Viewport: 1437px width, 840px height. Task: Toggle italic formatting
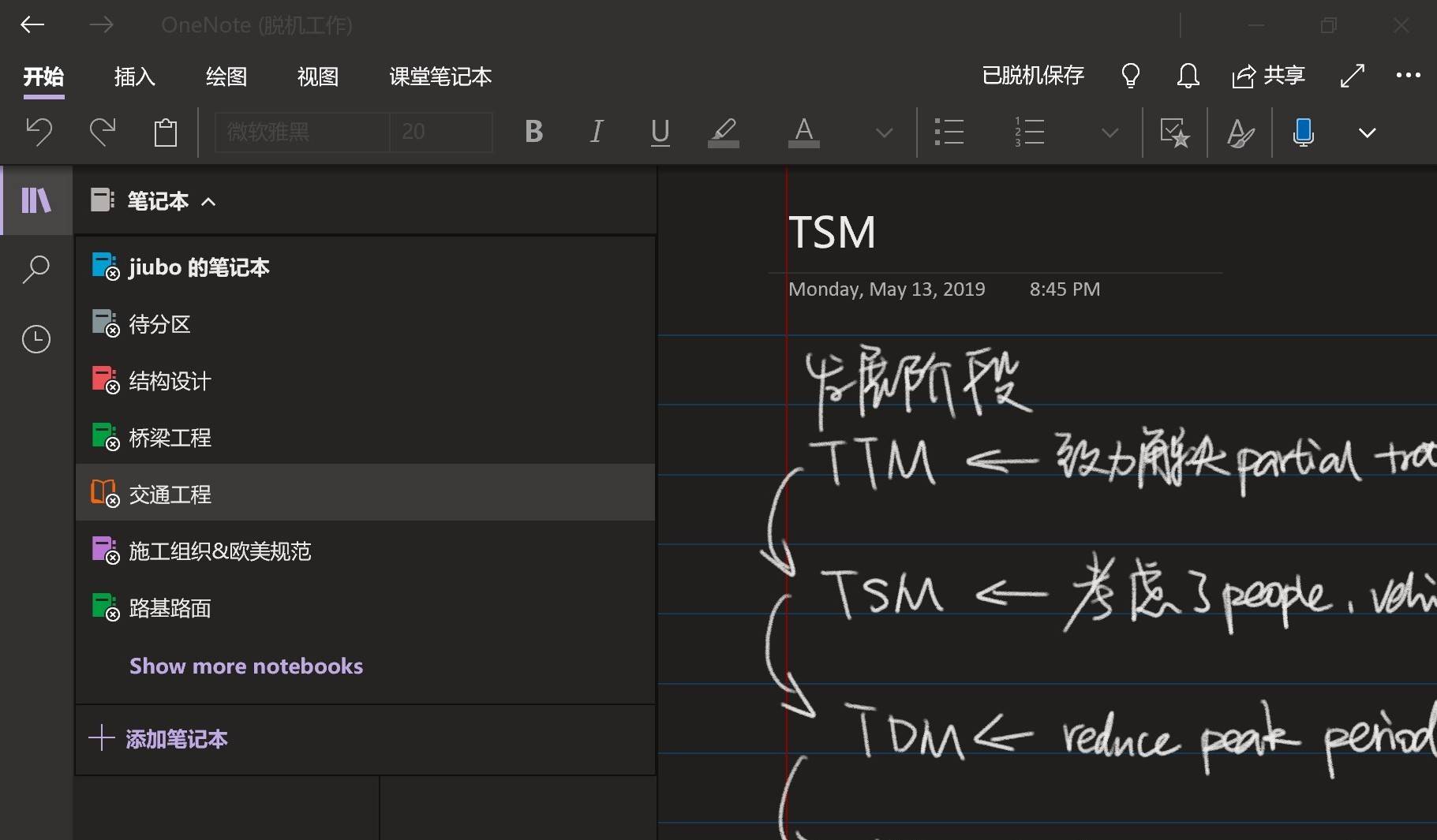(x=597, y=132)
